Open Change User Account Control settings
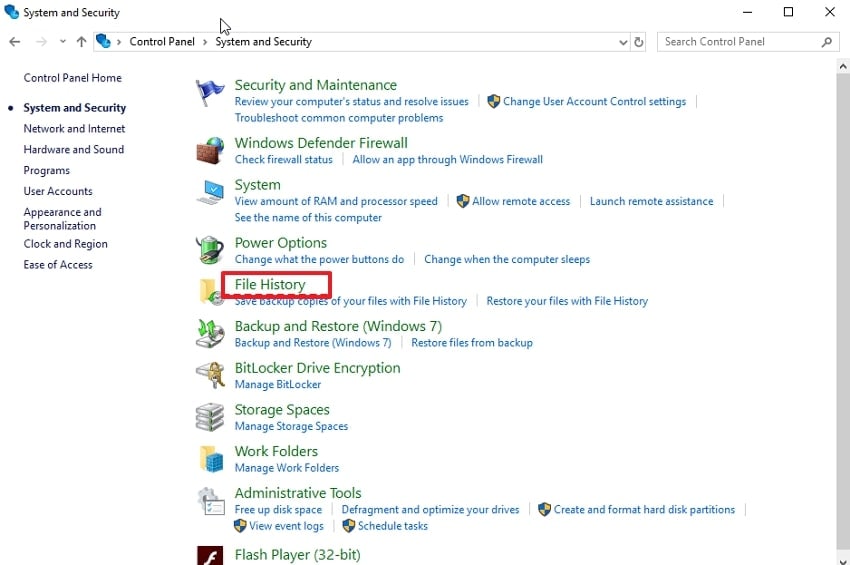 click(594, 101)
